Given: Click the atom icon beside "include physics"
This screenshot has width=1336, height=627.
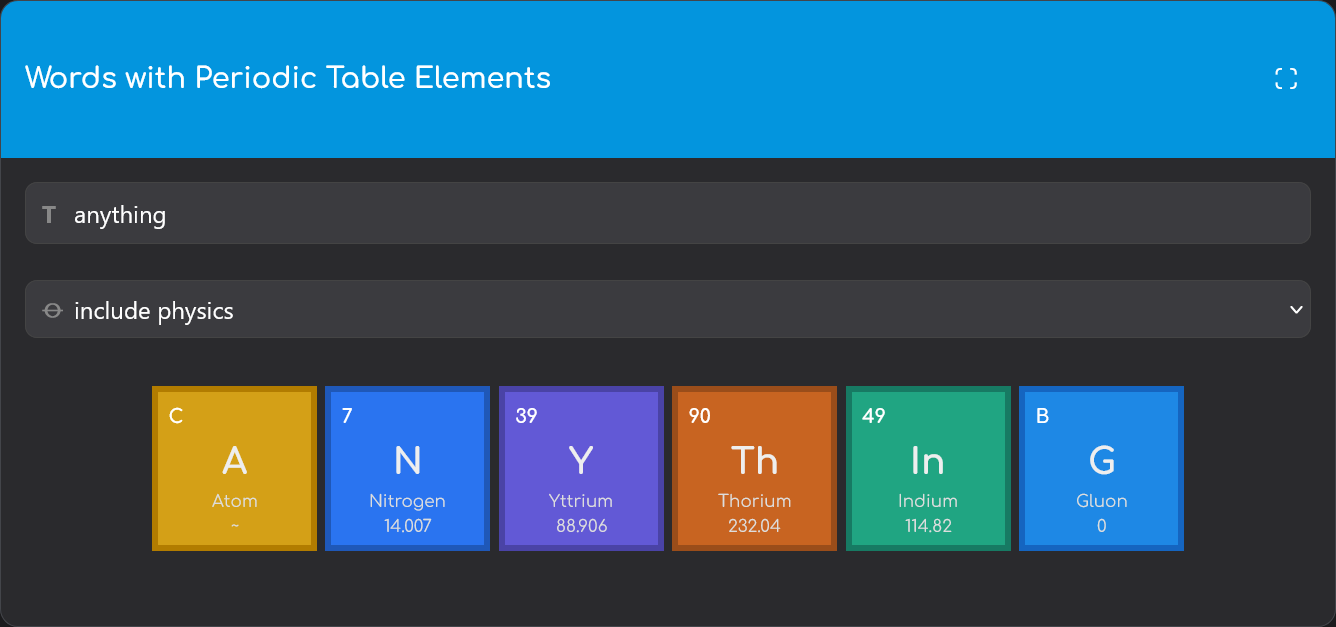Looking at the screenshot, I should pos(52,311).
